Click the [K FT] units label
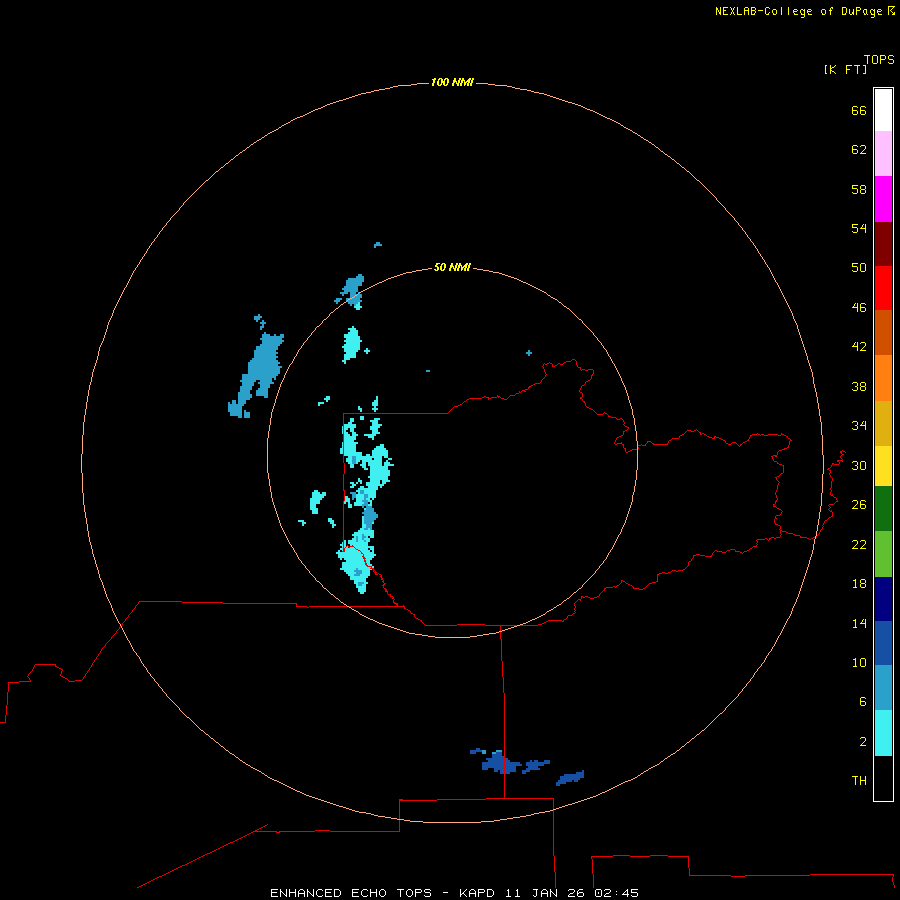 845,69
